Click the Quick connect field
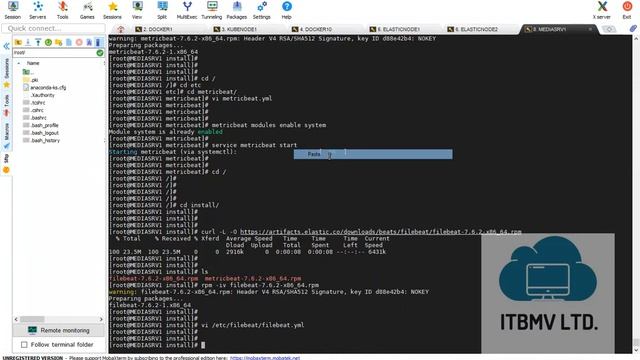This screenshot has height=360, width=640. [54, 29]
